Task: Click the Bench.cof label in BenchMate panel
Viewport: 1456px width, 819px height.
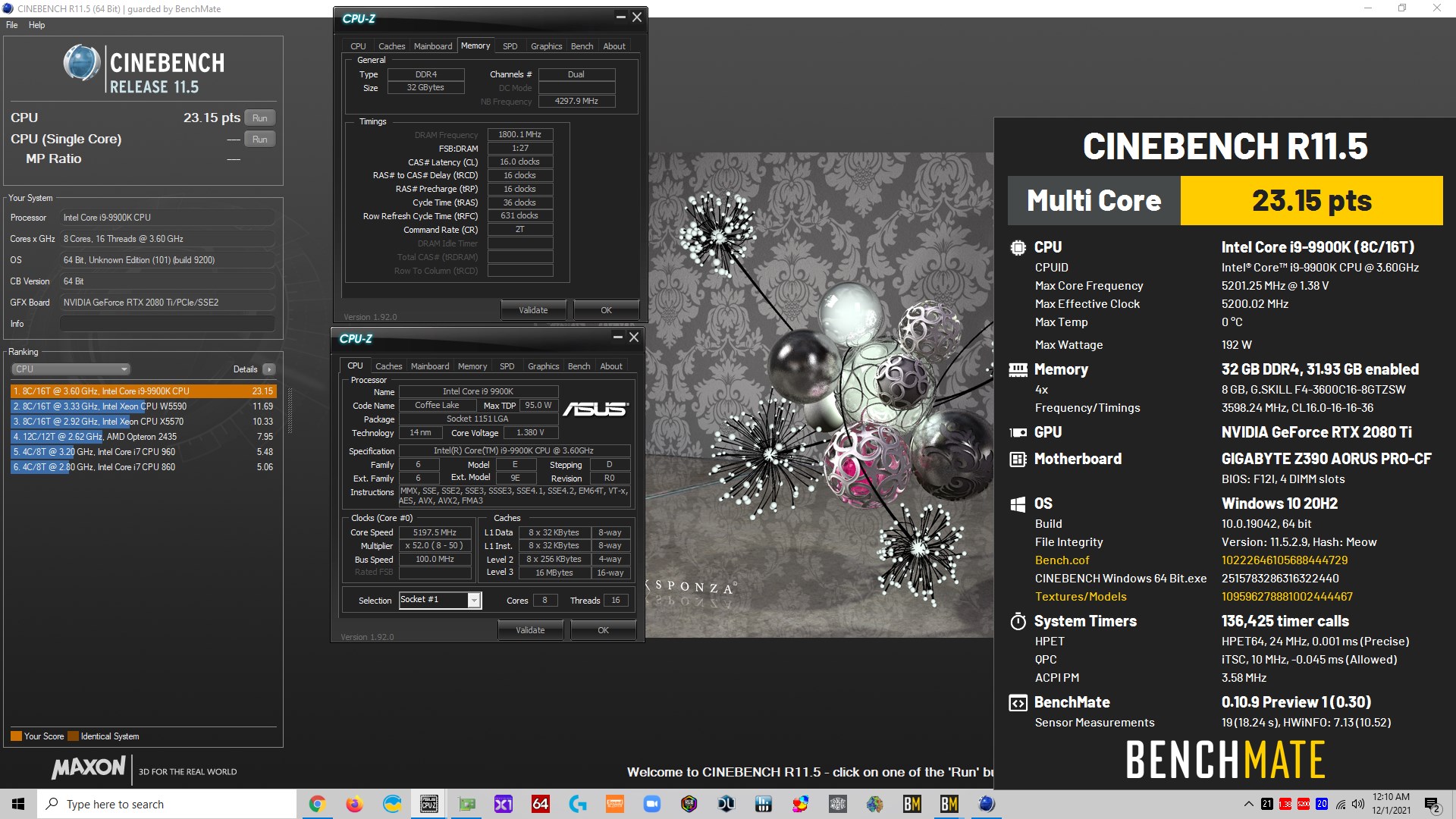Action: [x=1062, y=560]
